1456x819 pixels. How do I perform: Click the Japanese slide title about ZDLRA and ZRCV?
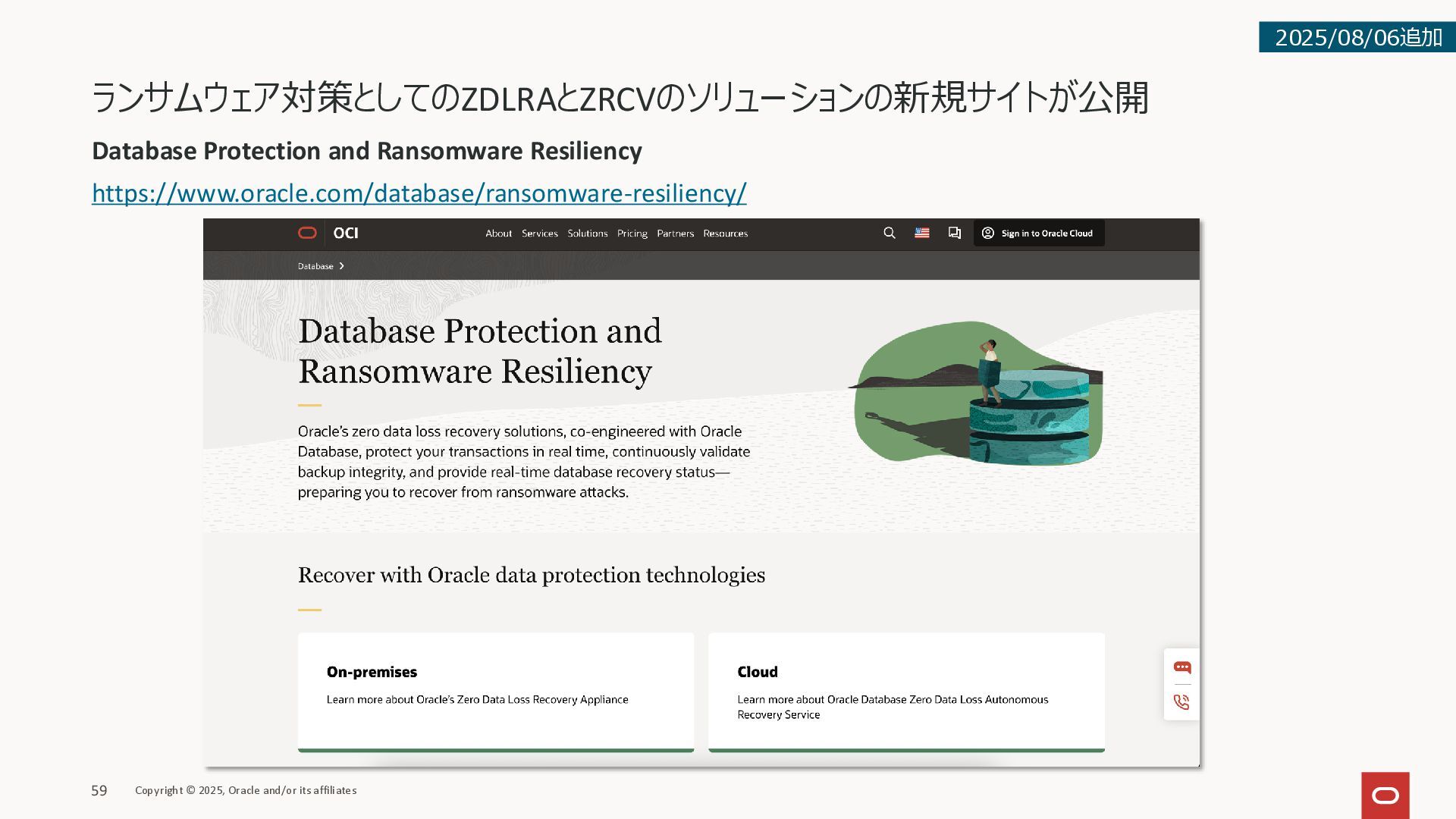620,98
